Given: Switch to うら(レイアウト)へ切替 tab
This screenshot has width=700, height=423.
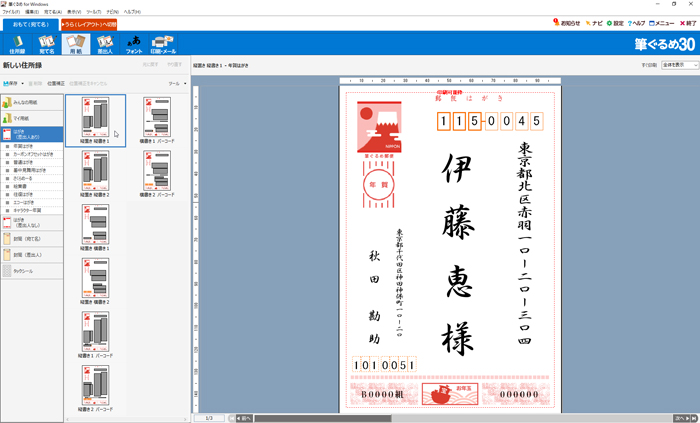Looking at the screenshot, I should 89,23.
